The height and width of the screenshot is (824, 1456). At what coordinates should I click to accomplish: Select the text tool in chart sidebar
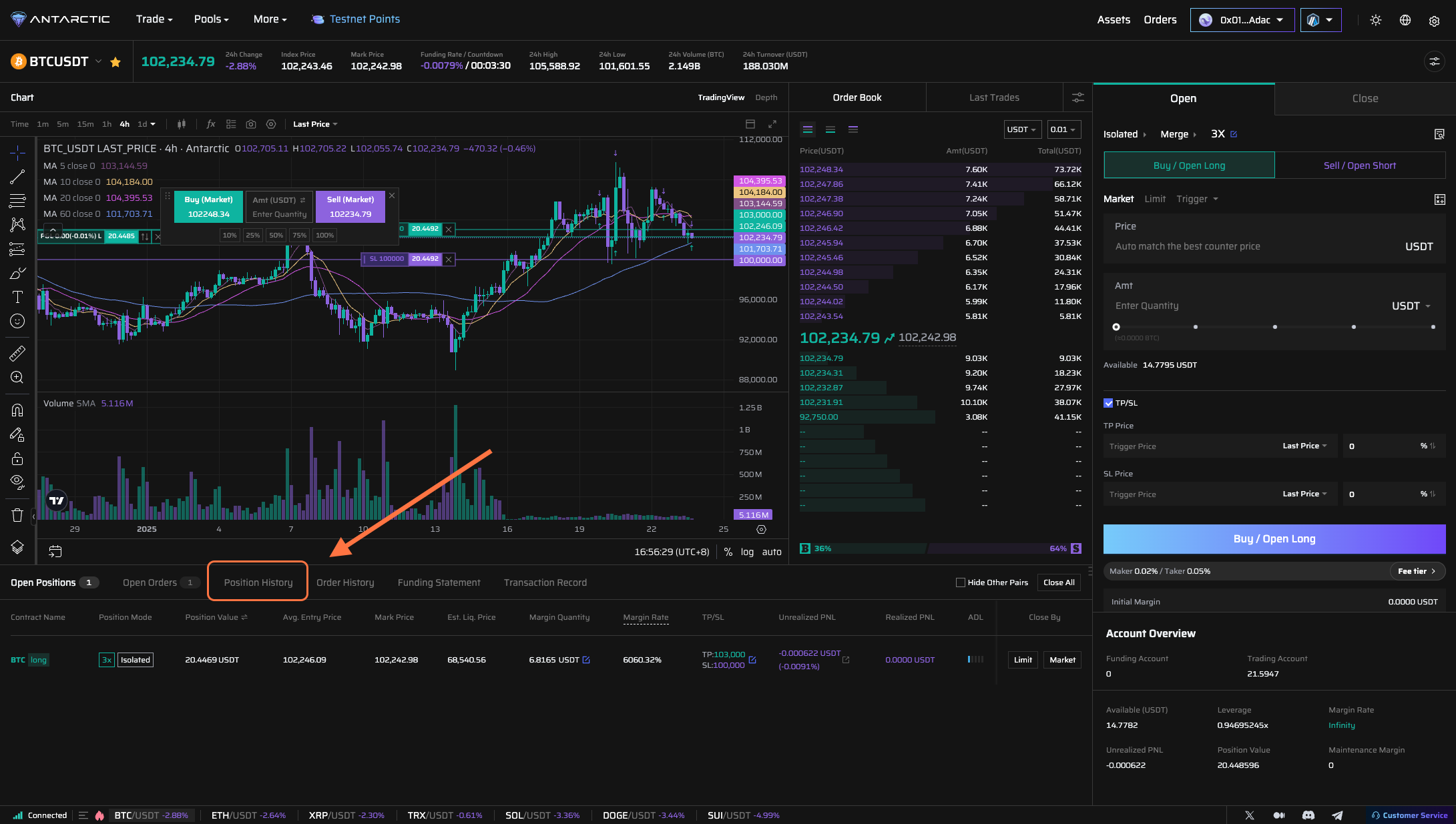tap(17, 297)
